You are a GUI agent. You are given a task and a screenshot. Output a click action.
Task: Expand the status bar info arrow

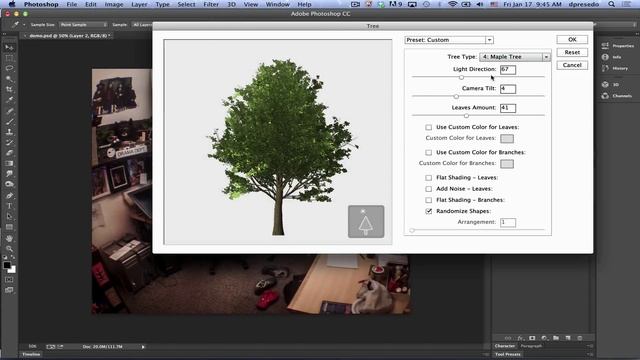coord(143,347)
